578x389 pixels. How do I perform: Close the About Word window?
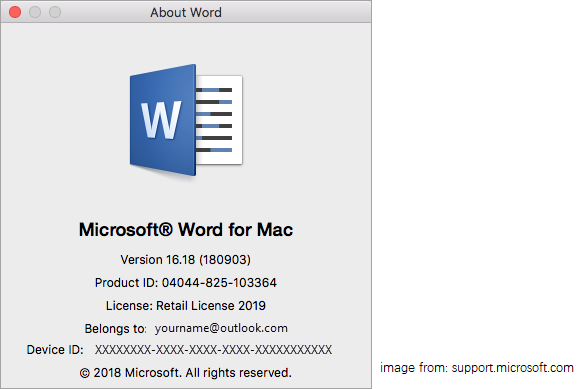tap(15, 12)
